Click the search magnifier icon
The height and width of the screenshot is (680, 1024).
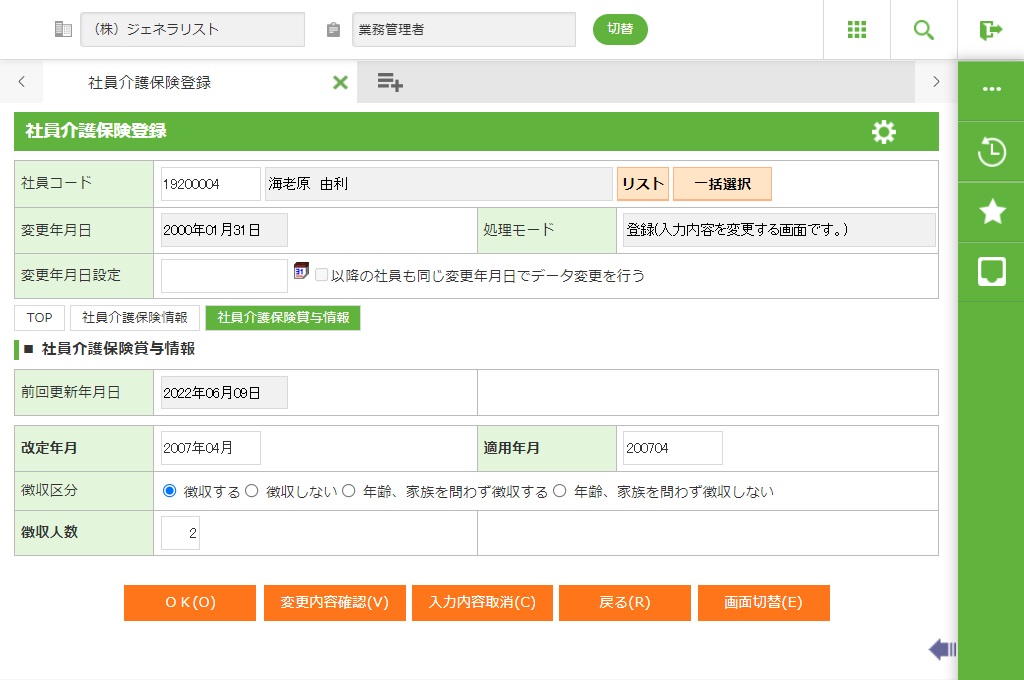click(x=924, y=30)
